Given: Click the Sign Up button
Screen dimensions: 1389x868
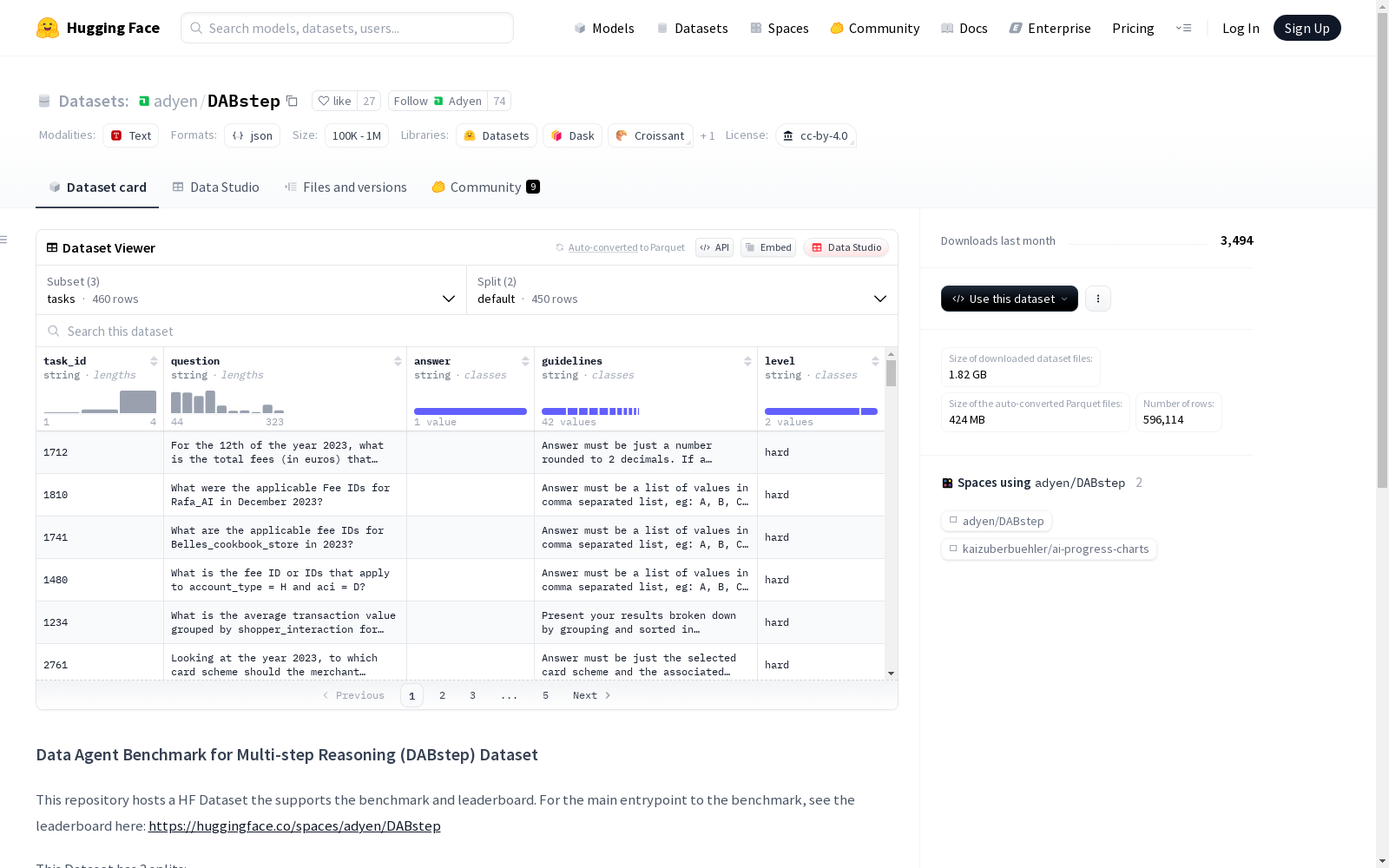Looking at the screenshot, I should coord(1307,28).
